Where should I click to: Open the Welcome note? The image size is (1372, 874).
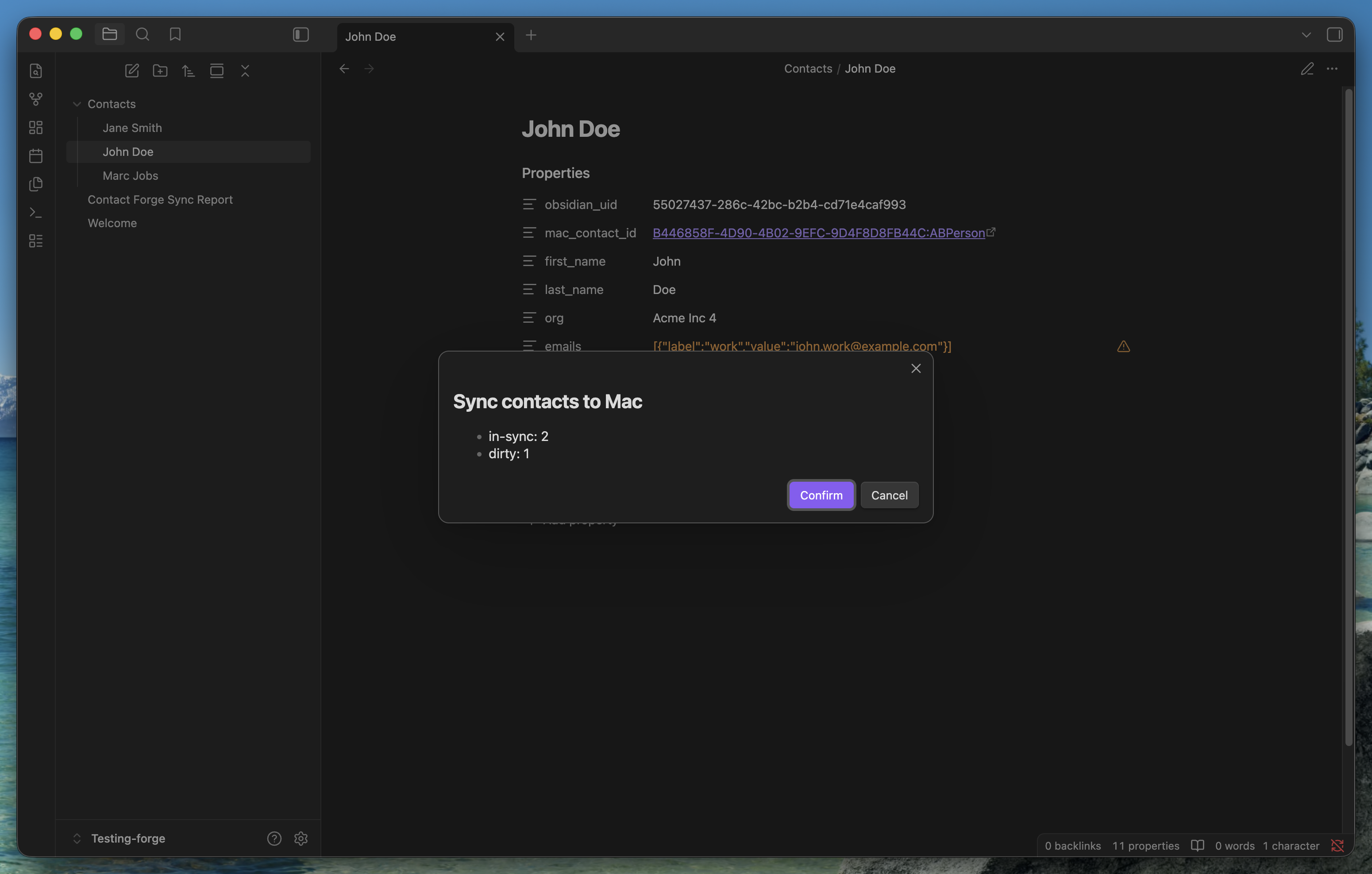coord(112,223)
